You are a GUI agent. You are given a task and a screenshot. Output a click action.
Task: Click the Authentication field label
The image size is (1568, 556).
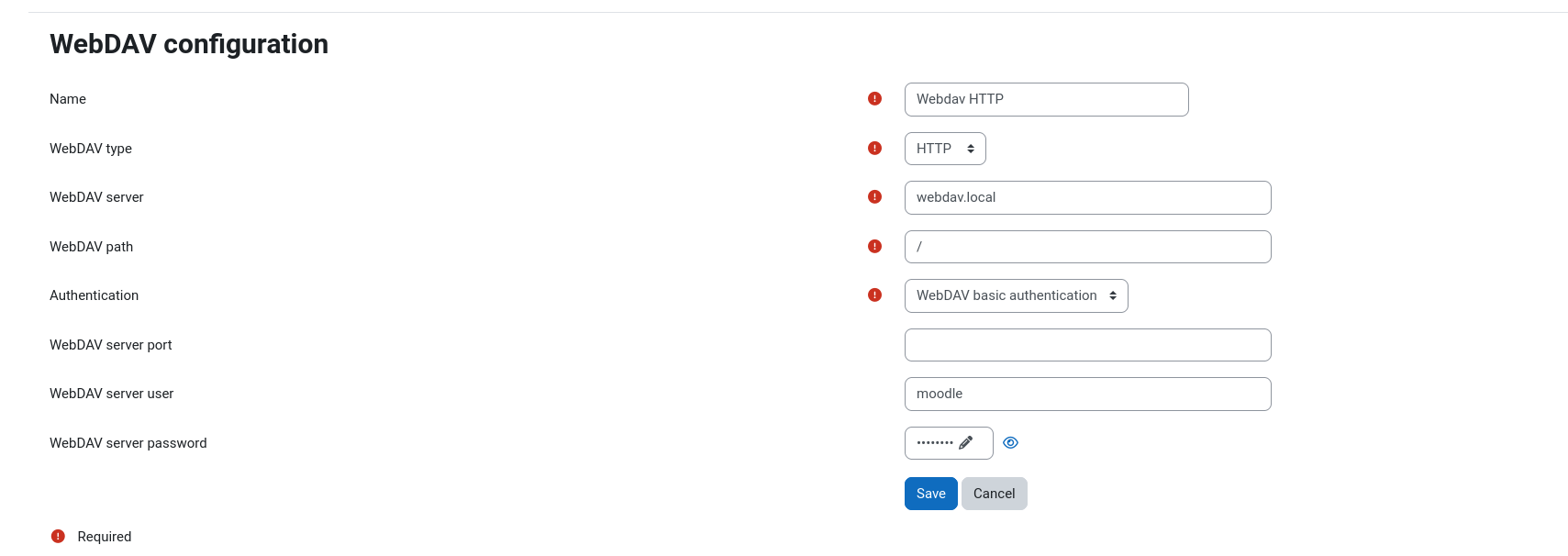coord(94,295)
